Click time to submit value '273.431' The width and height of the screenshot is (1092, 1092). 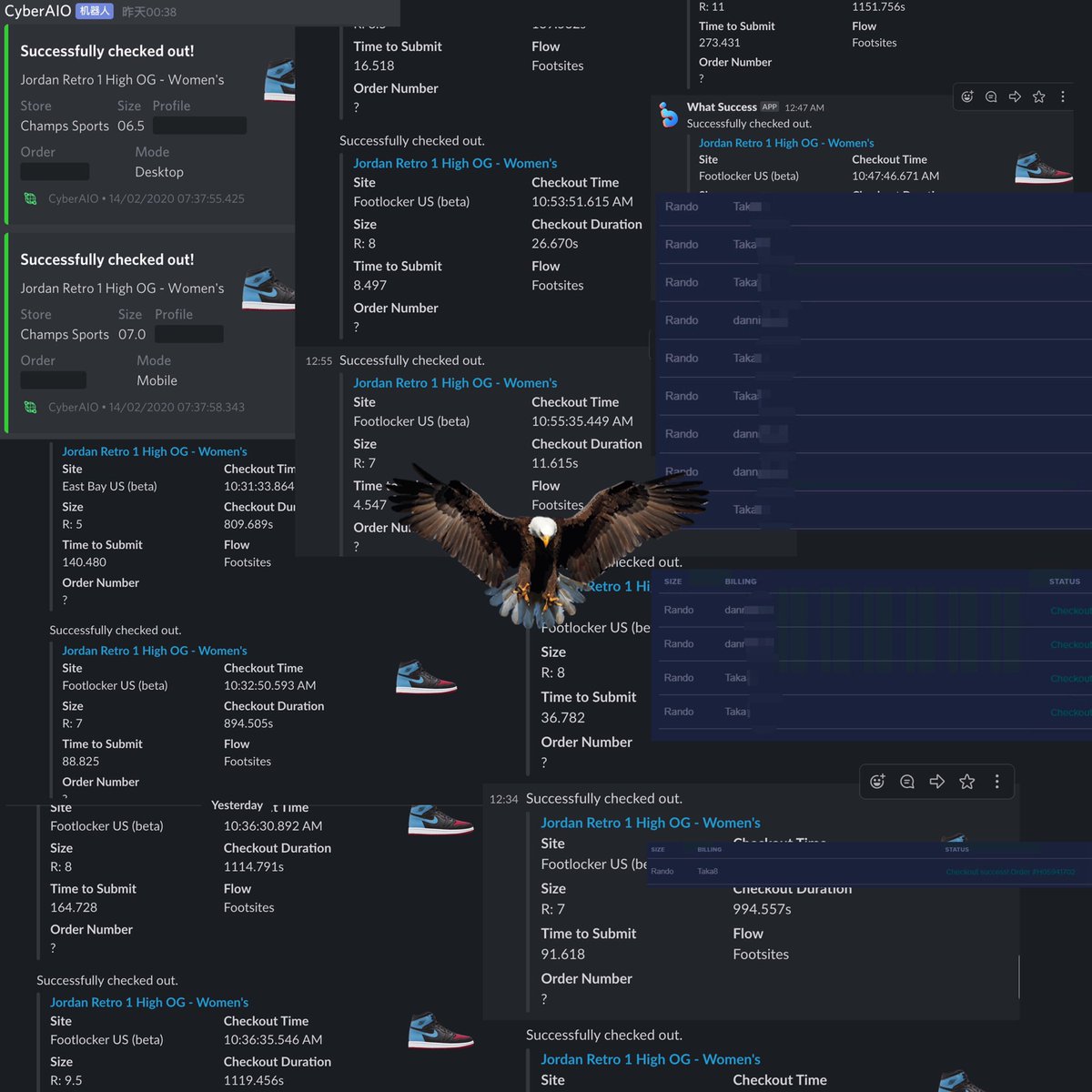720,43
